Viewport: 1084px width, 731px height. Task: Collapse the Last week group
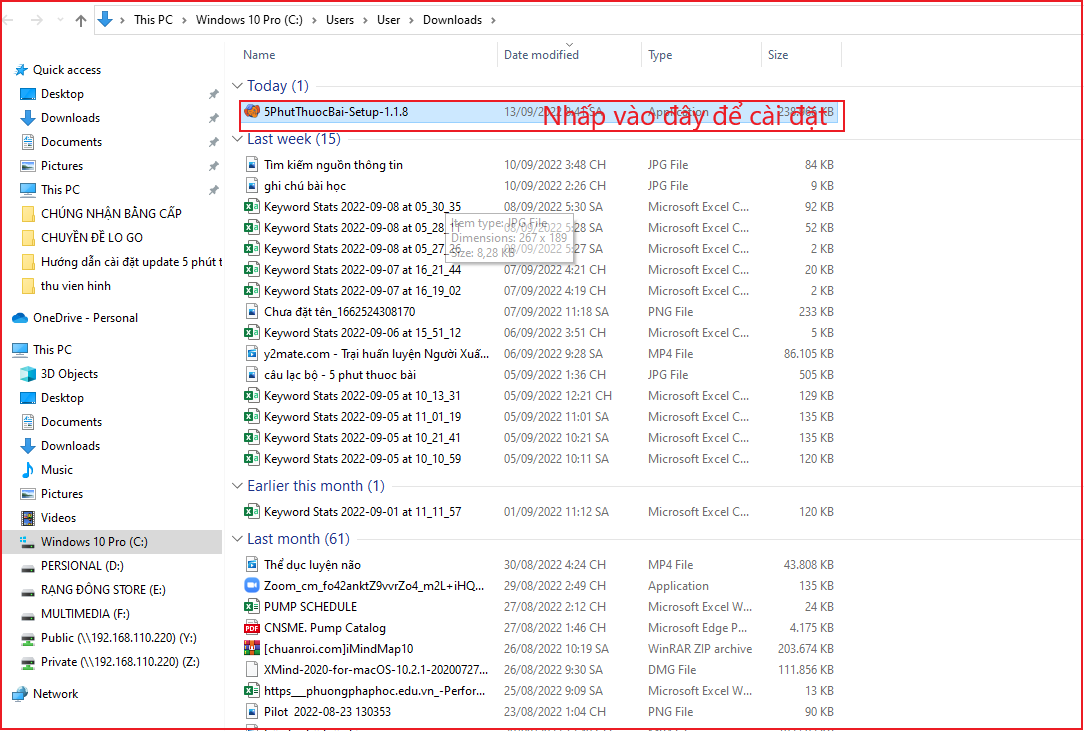click(x=239, y=139)
